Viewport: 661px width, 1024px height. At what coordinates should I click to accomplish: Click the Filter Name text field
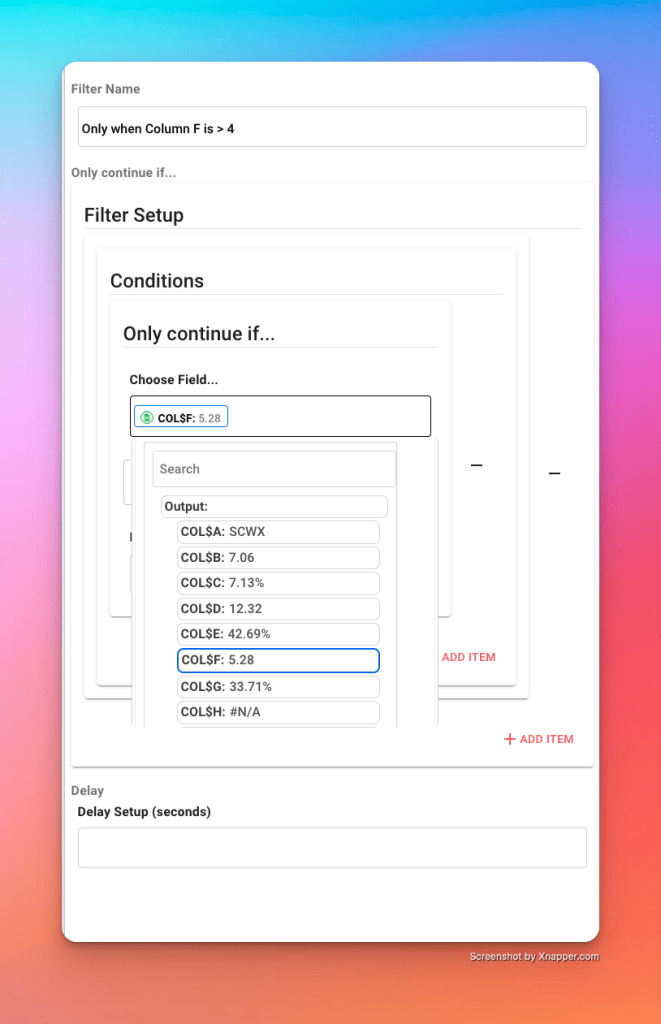[332, 127]
